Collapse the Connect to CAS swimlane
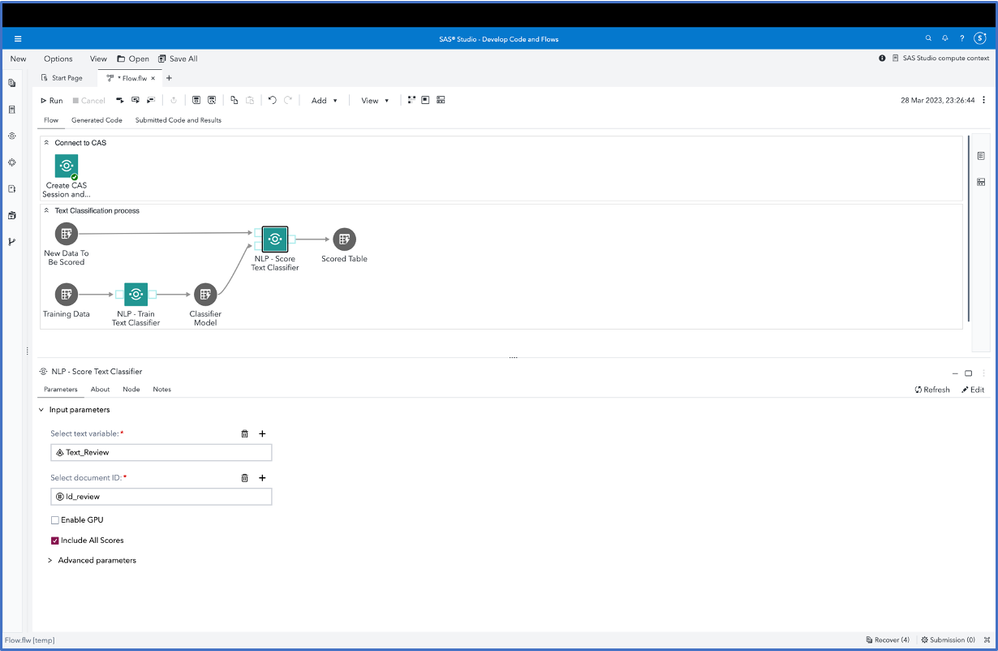 pyautogui.click(x=46, y=143)
